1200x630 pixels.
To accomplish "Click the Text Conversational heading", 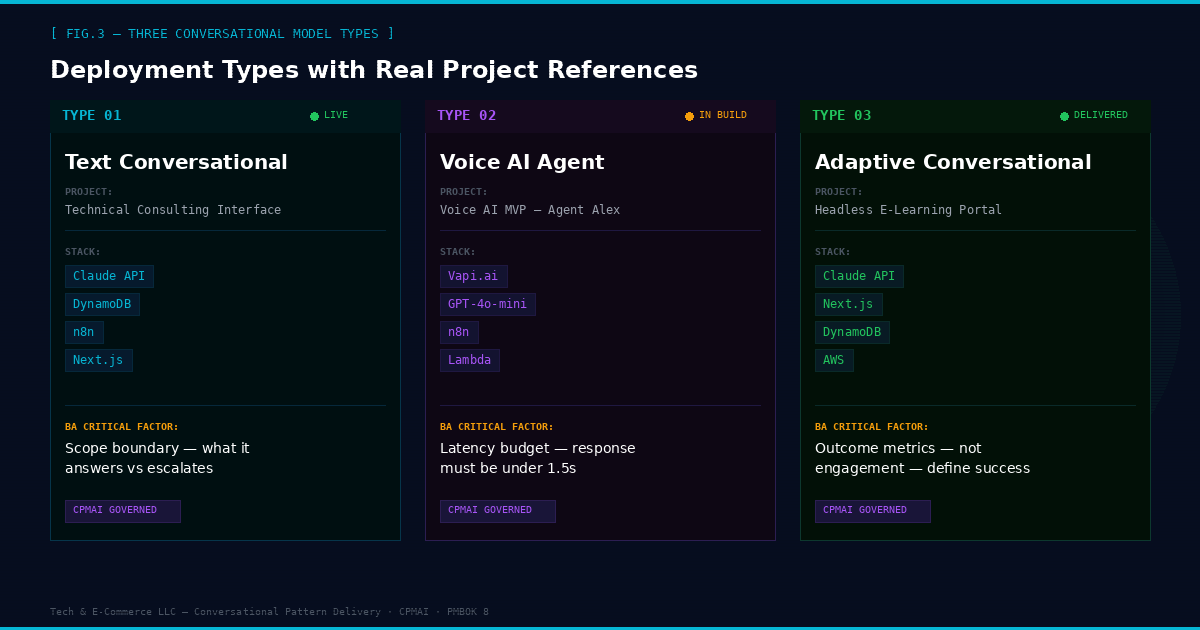I will 176,162.
